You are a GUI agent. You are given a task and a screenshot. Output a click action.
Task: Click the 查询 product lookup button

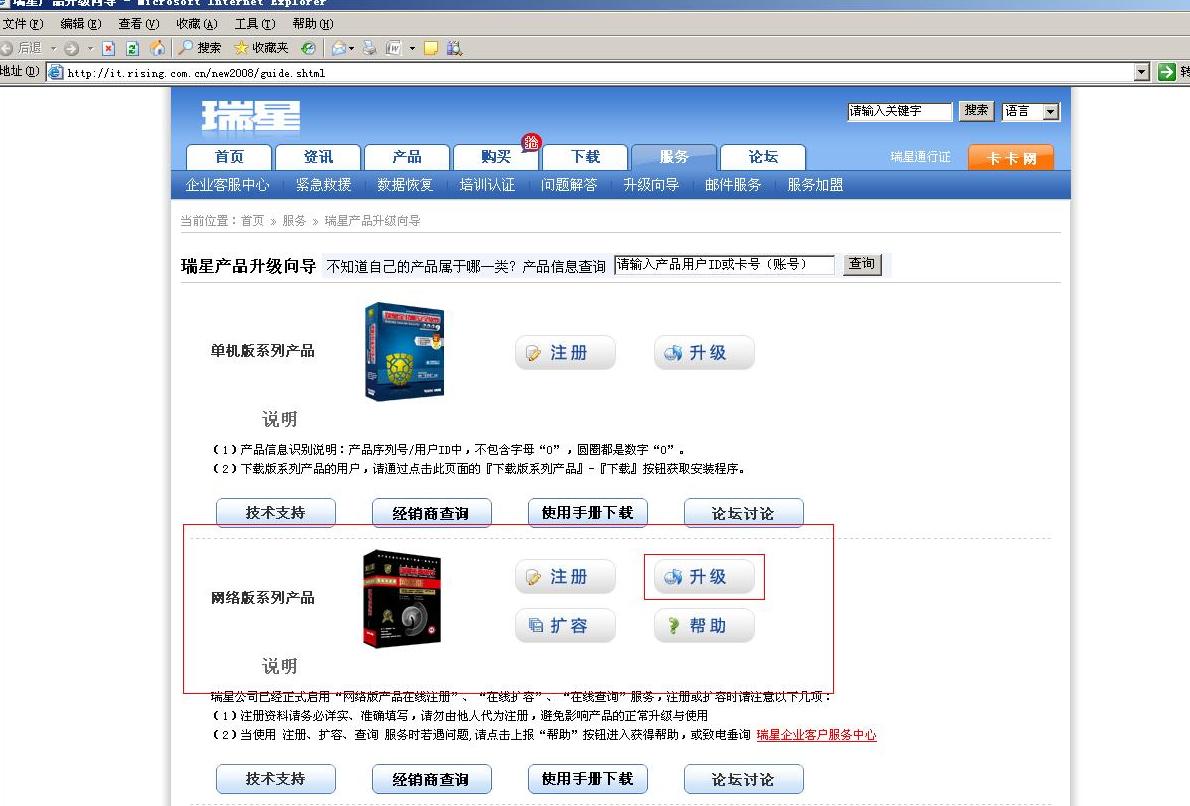tap(862, 264)
